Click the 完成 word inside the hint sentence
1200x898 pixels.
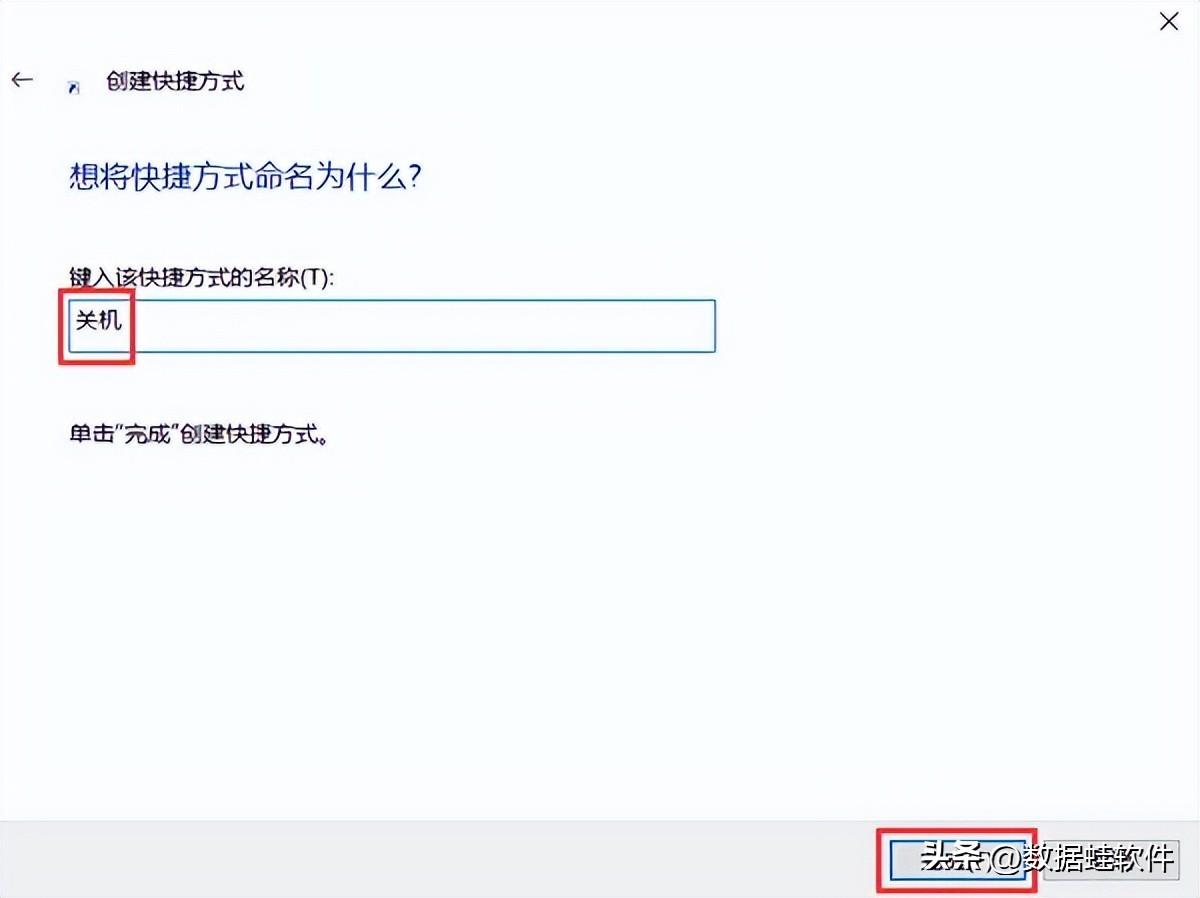click(143, 437)
